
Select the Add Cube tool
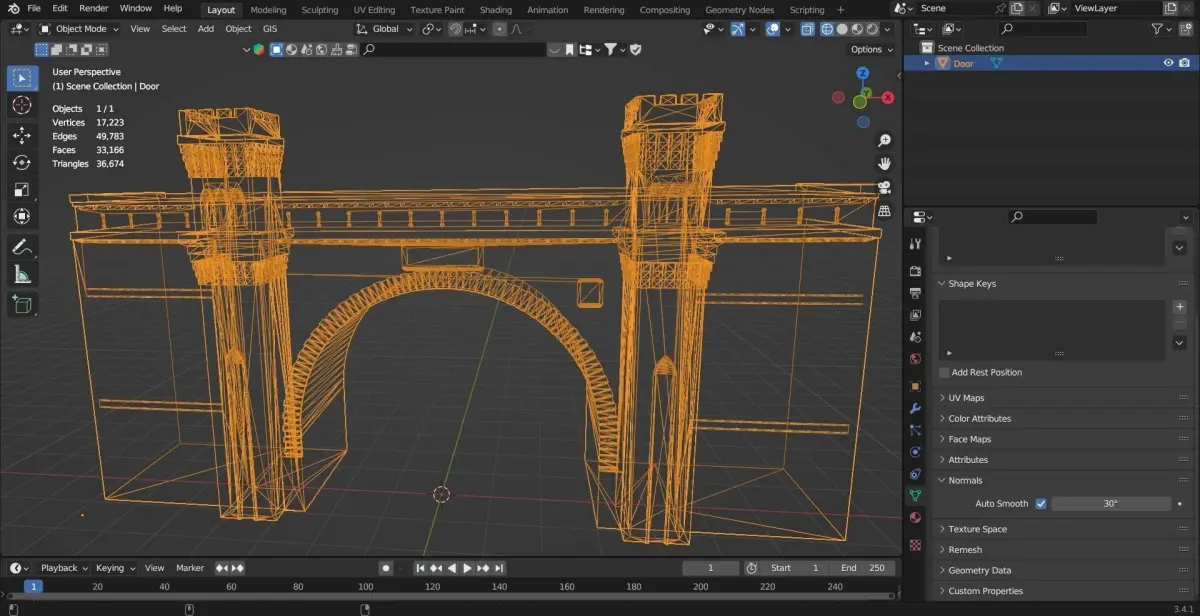click(x=21, y=304)
